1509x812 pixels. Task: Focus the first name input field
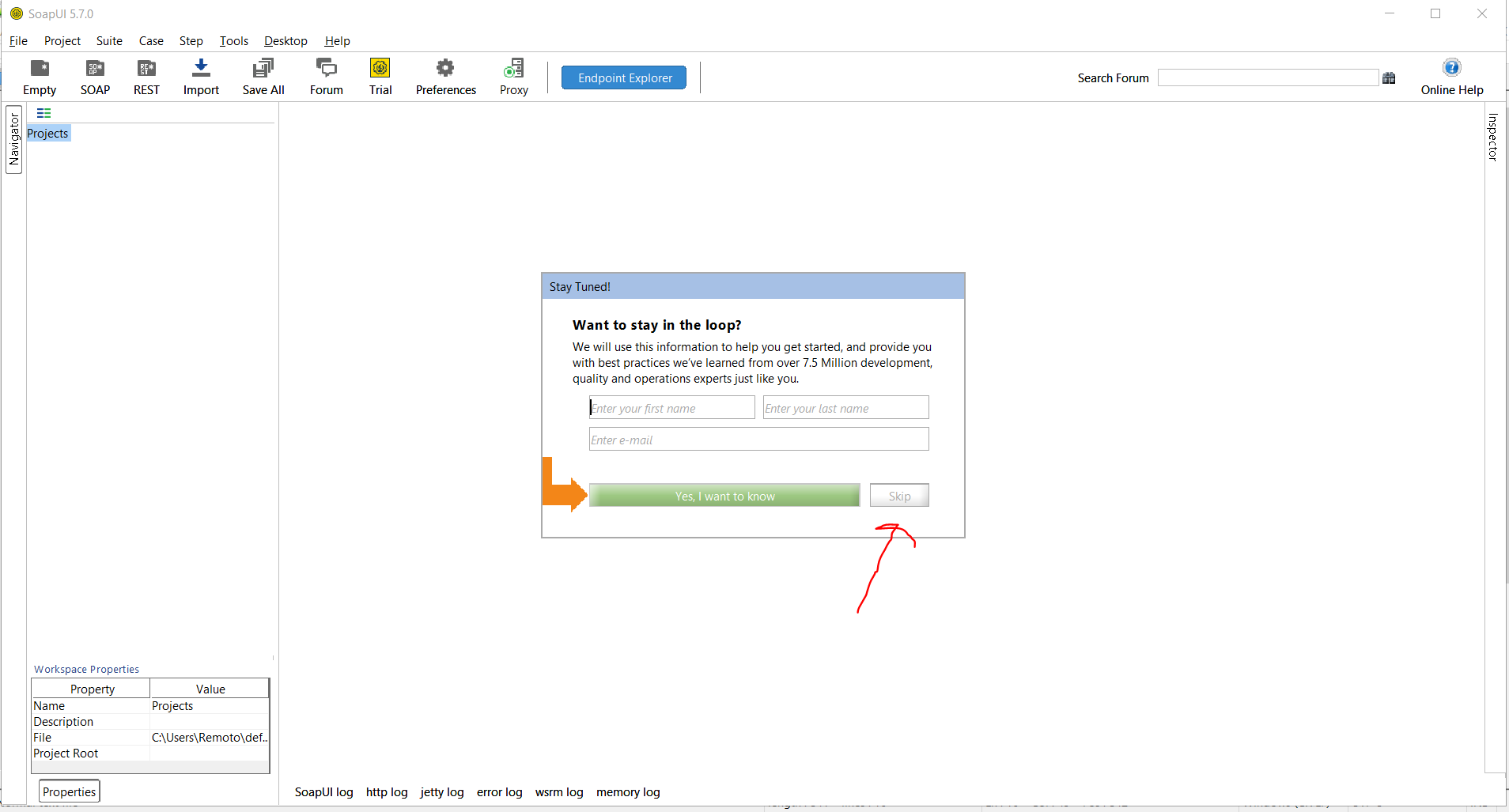click(672, 408)
